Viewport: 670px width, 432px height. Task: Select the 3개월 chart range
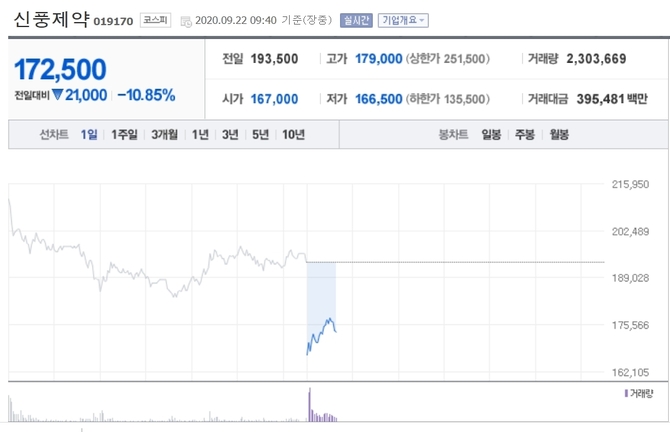coord(164,135)
